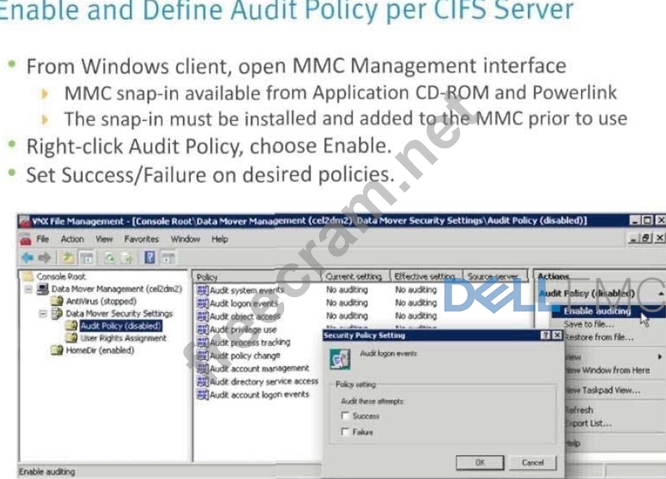Click Restore from file action
This screenshot has height=479, width=666.
coord(598,337)
